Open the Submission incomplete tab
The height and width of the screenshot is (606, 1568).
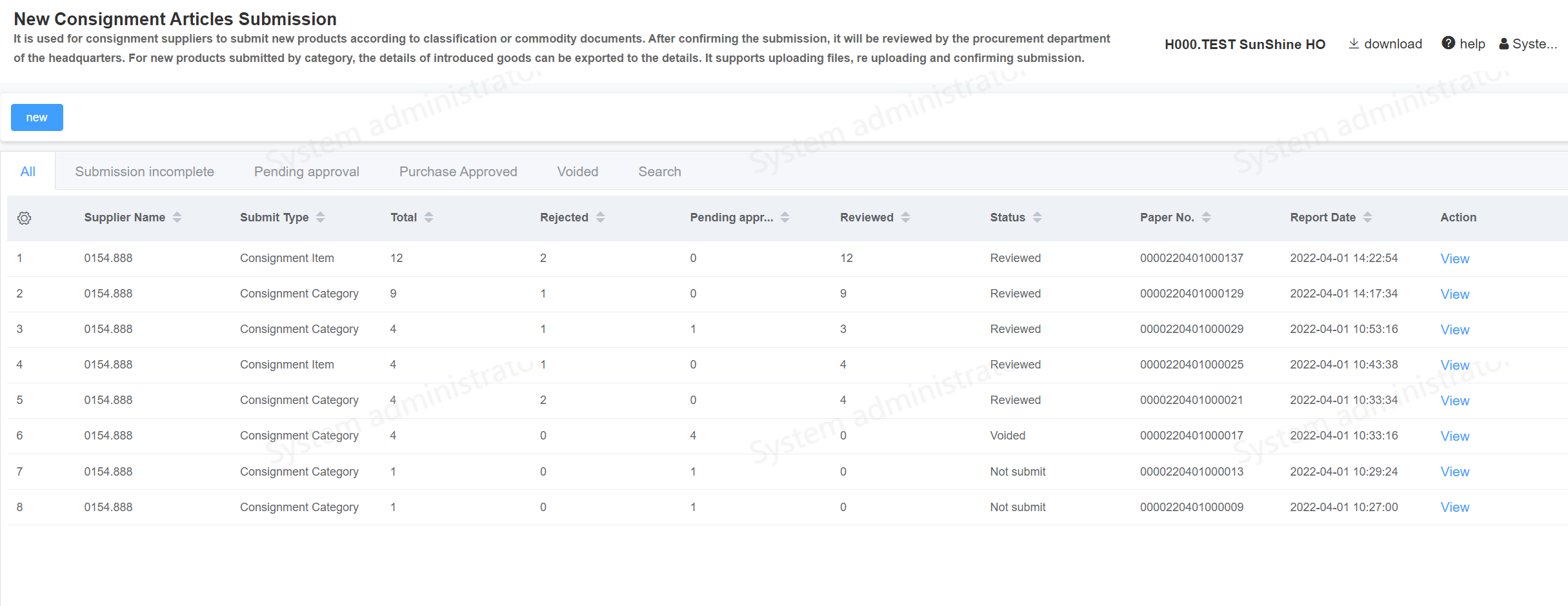(x=145, y=172)
